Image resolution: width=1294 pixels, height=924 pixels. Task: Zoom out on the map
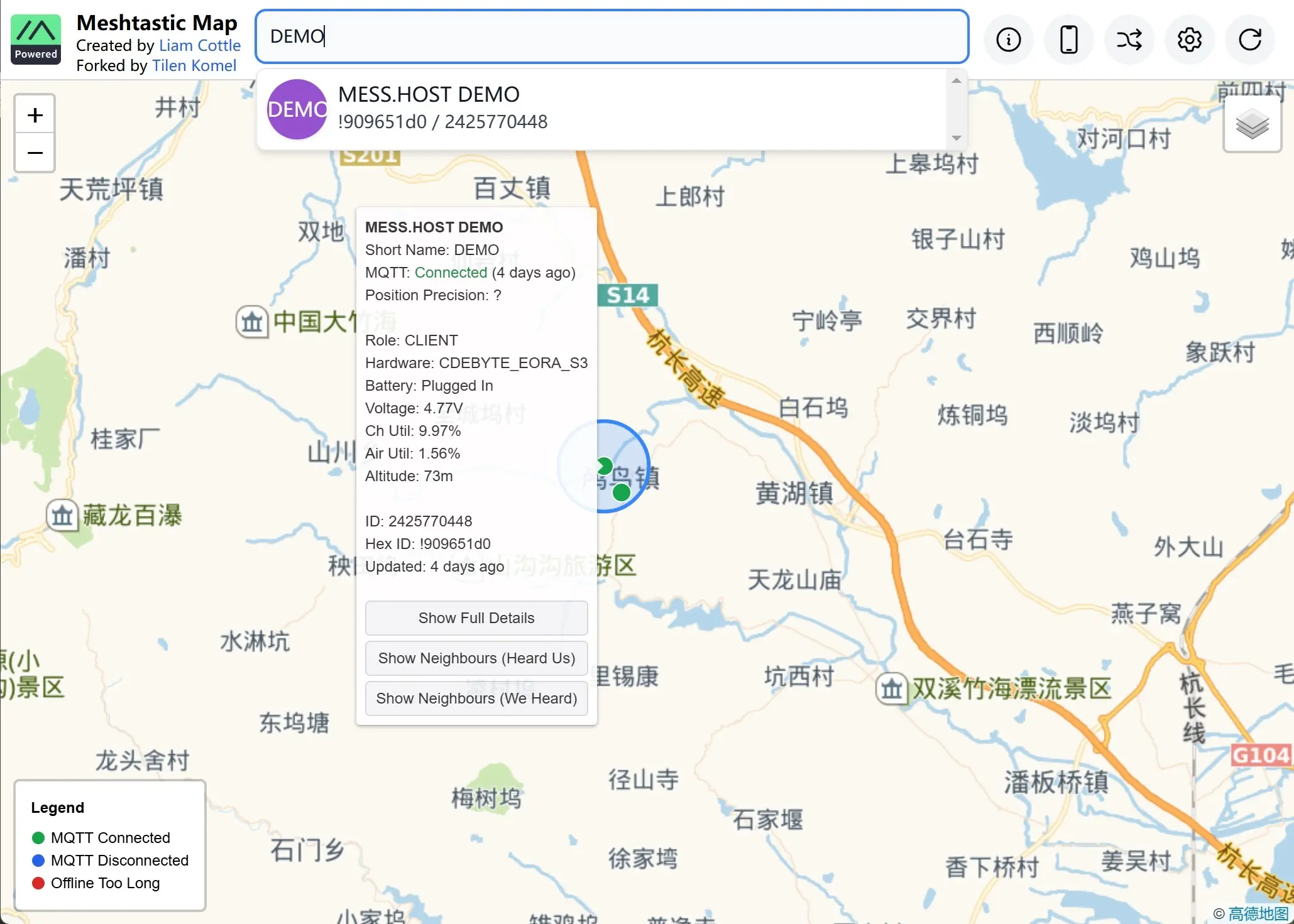[x=35, y=153]
